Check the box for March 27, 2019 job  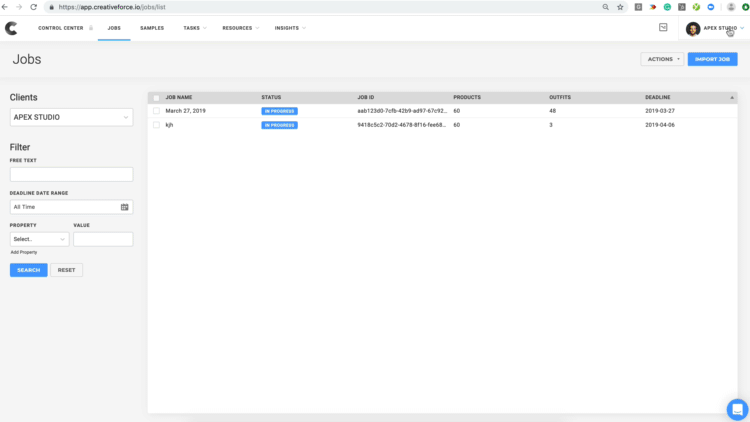[156, 111]
